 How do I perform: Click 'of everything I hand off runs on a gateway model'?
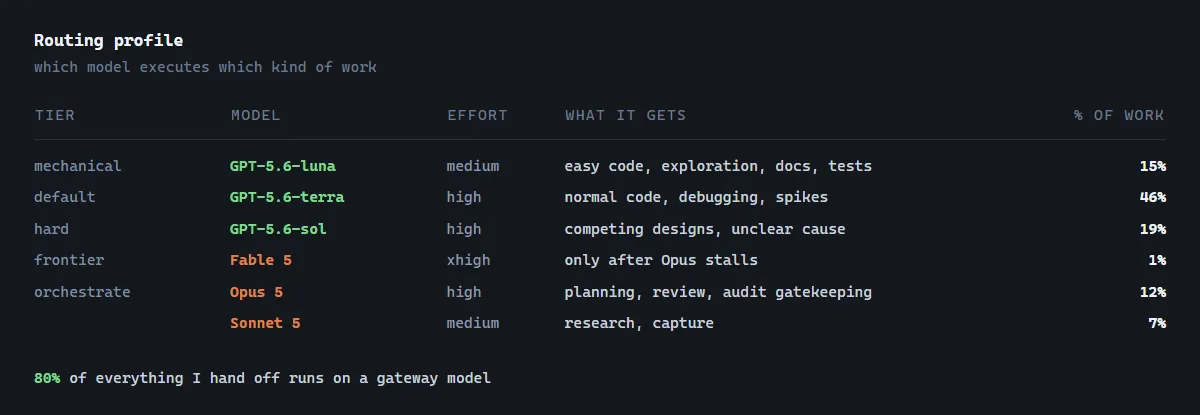coord(280,379)
